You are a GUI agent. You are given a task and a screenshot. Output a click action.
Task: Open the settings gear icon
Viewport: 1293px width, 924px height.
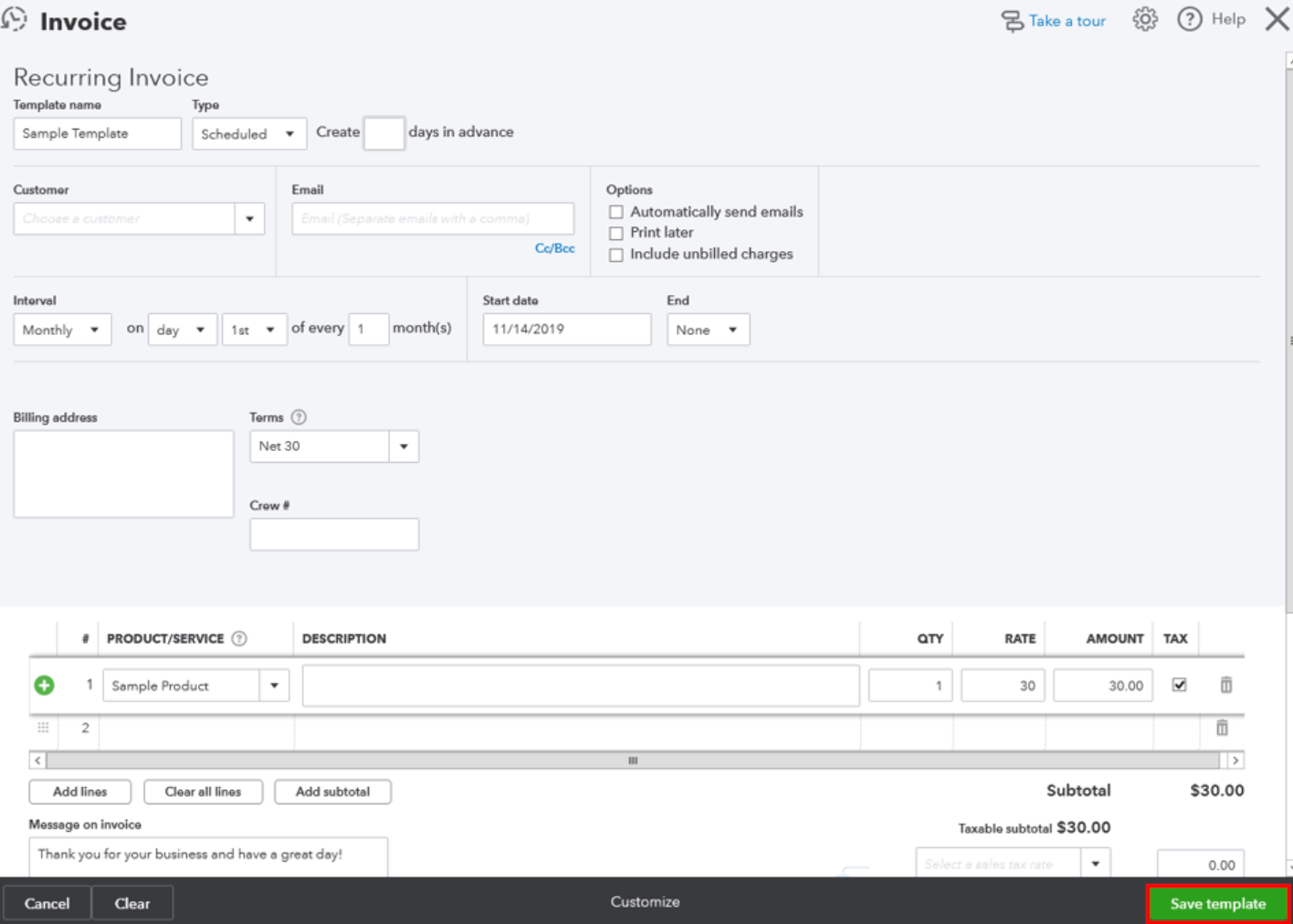(x=1144, y=19)
